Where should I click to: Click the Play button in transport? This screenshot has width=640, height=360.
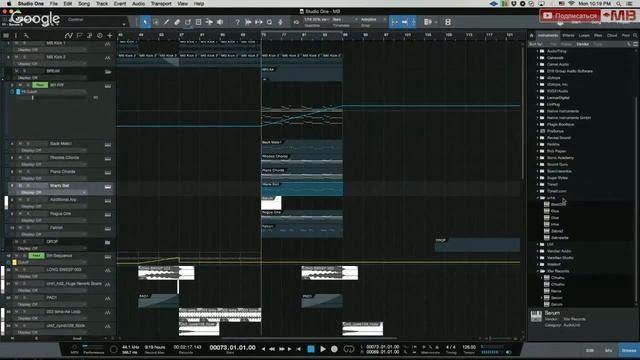pos(323,349)
